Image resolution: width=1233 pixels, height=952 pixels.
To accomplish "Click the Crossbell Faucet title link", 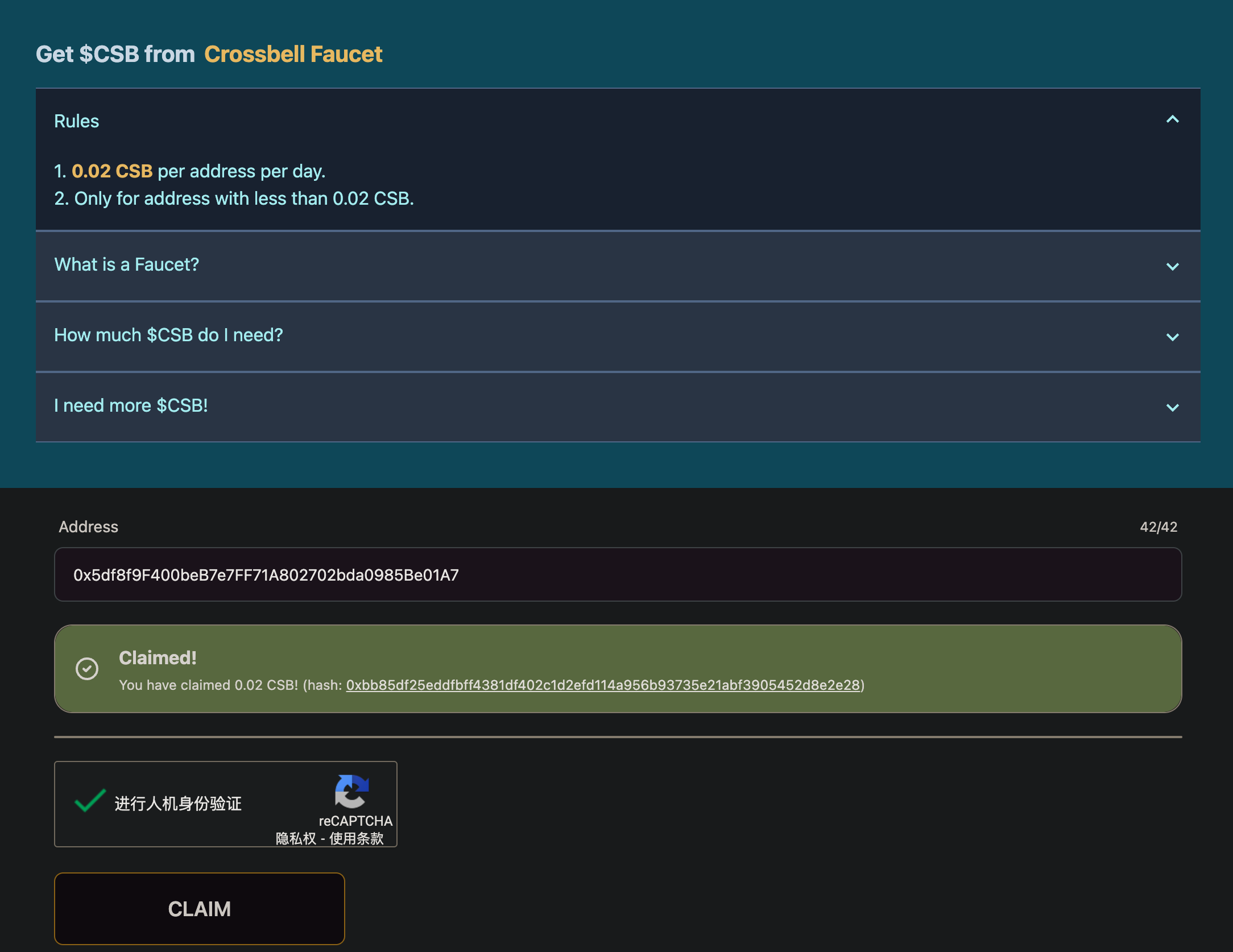I will coord(293,54).
